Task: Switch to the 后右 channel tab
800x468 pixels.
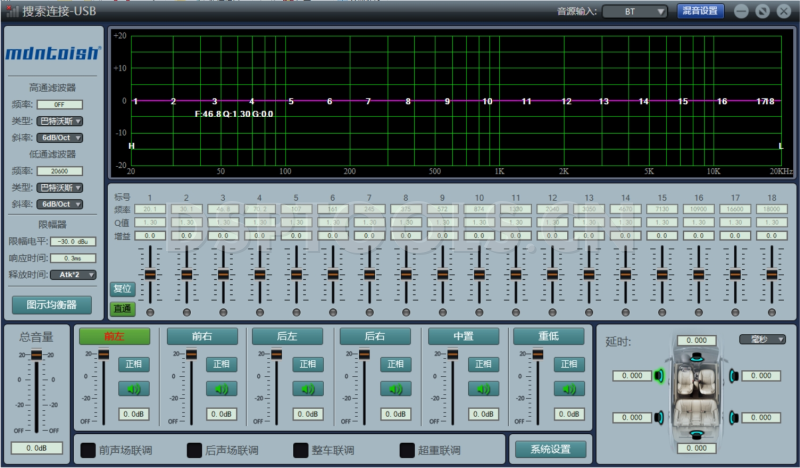Action: point(374,337)
